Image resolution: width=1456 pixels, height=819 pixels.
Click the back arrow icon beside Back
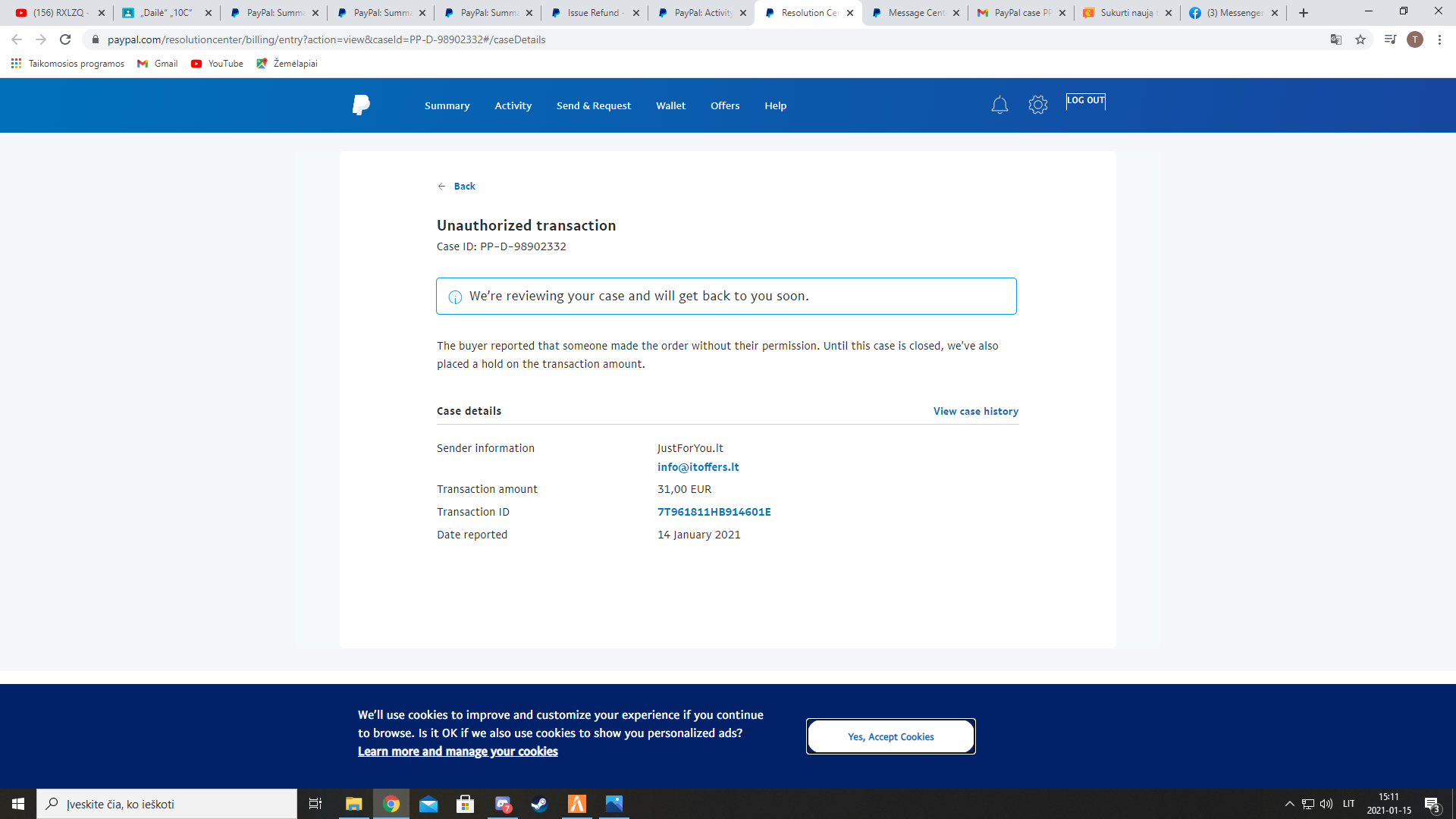[441, 187]
